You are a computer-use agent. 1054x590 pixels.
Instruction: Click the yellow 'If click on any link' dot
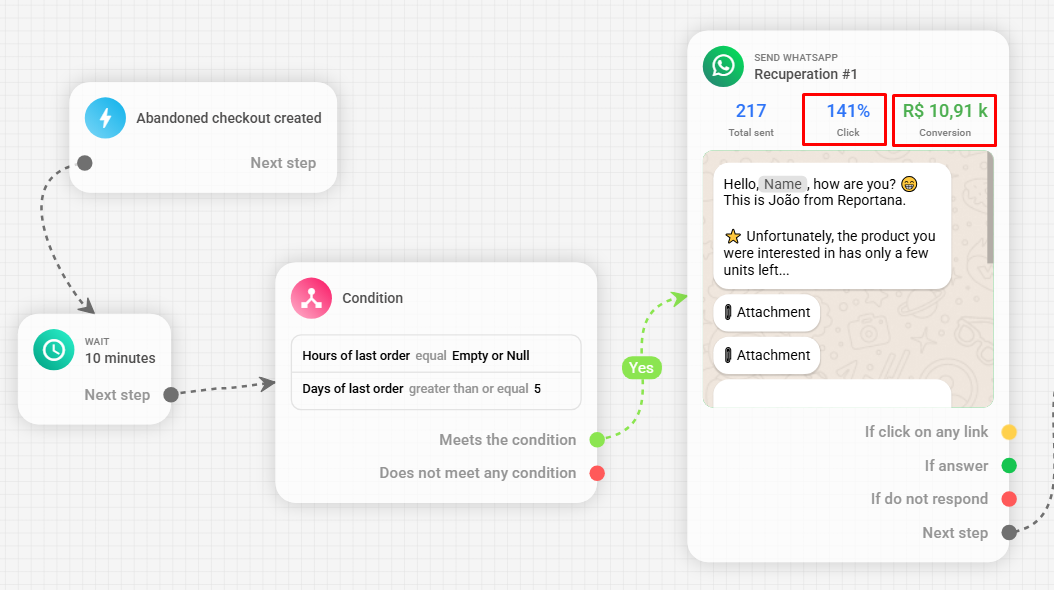click(1009, 432)
